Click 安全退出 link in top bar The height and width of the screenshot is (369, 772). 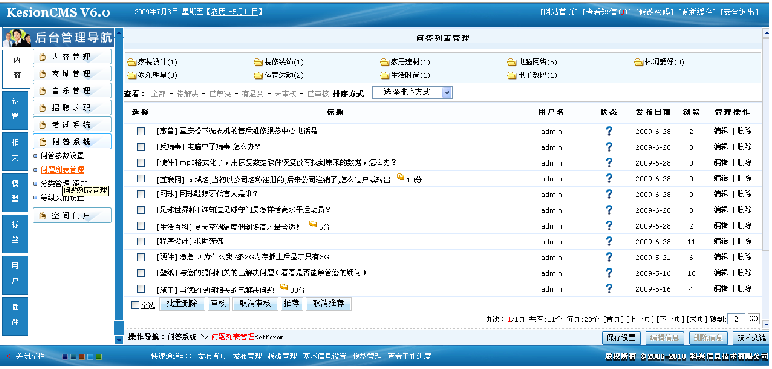pyautogui.click(x=739, y=12)
